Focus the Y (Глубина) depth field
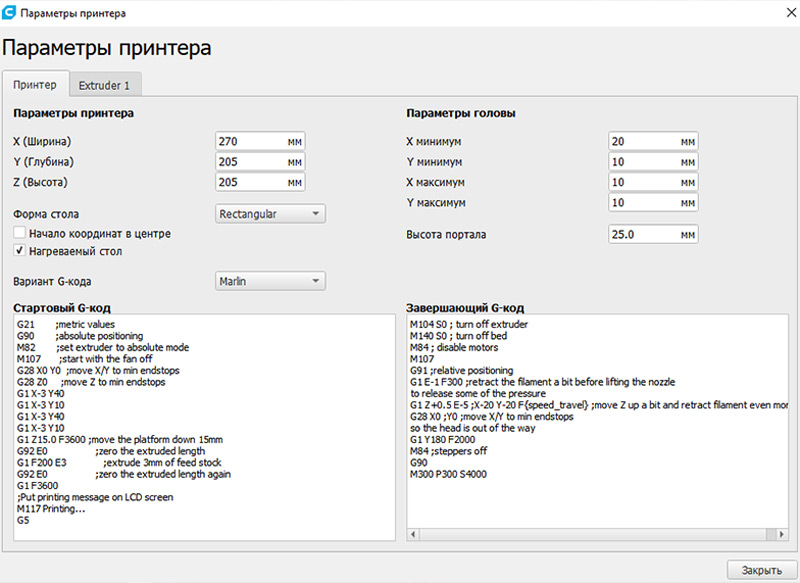Image resolution: width=800 pixels, height=583 pixels. point(250,162)
